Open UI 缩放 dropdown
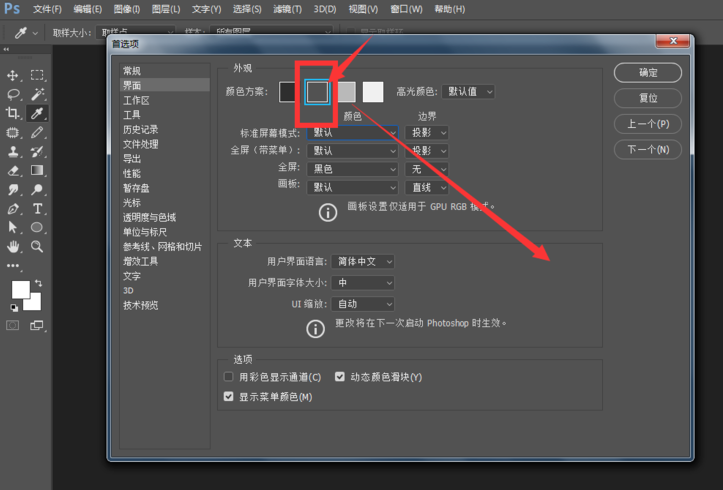This screenshot has width=723, height=490. (x=363, y=304)
